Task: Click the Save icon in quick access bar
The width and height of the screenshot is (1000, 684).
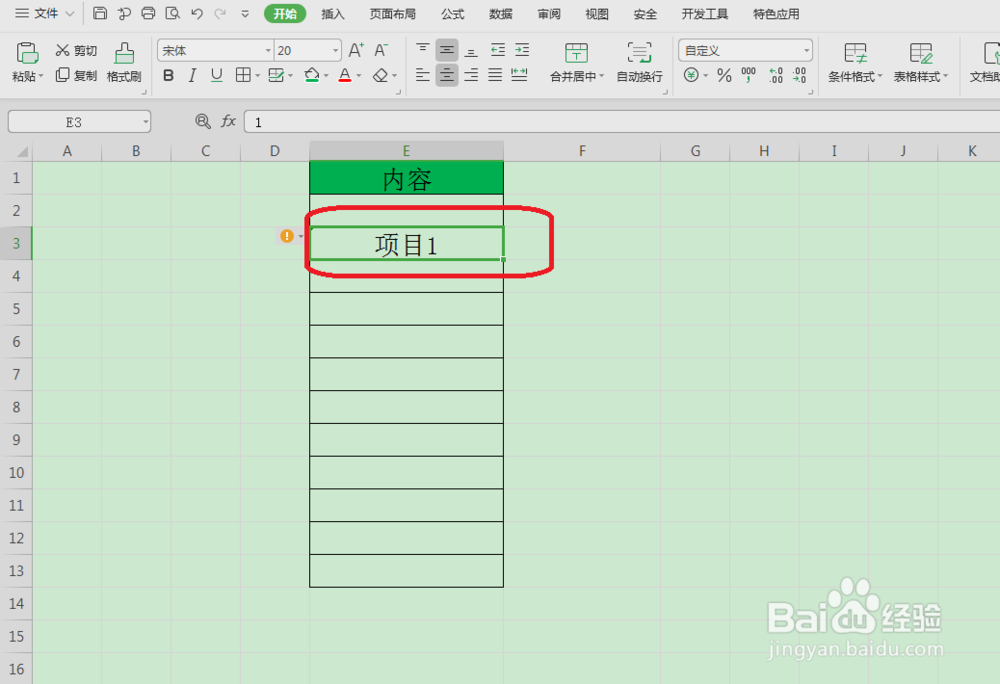Action: point(99,13)
